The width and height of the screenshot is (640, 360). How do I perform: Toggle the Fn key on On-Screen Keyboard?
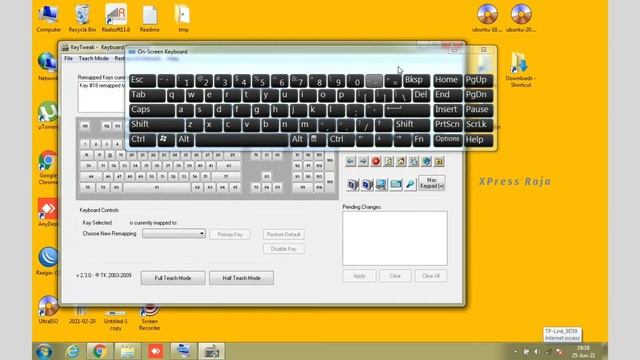click(421, 140)
